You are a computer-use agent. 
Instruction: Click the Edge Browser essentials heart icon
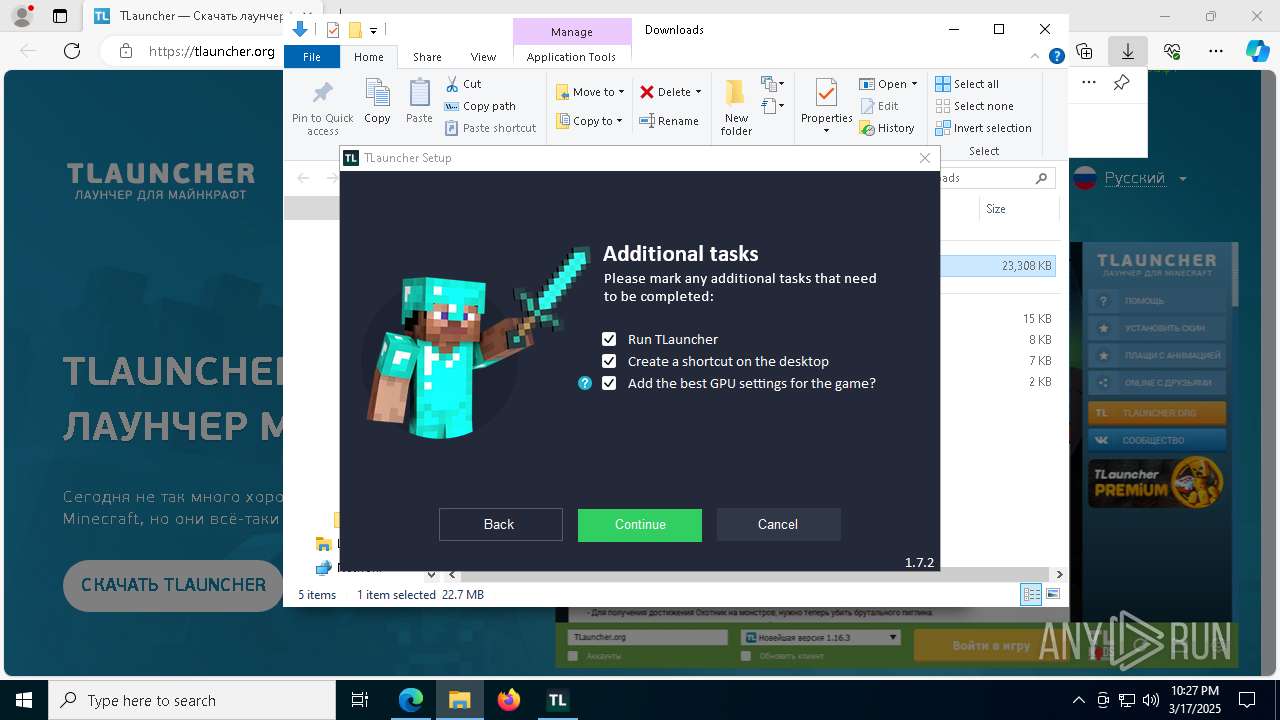1172,51
